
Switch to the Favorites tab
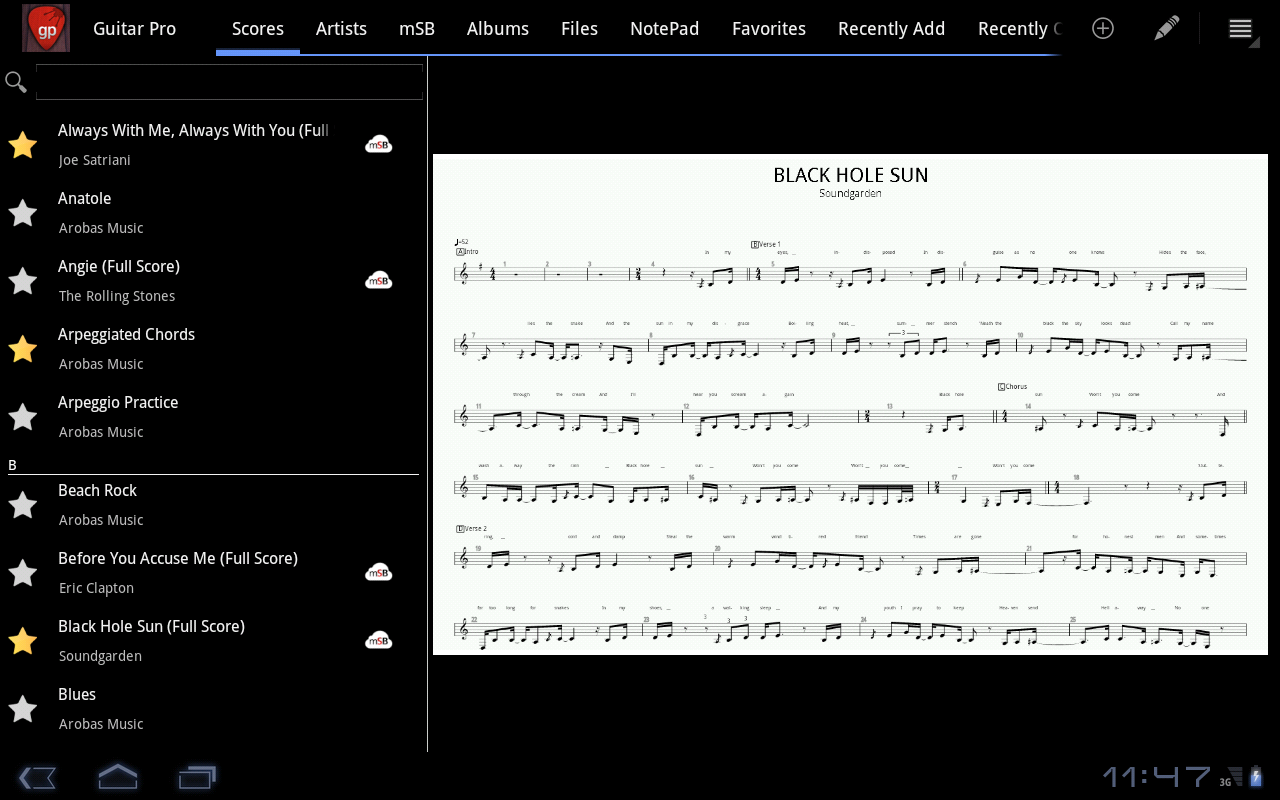click(769, 28)
